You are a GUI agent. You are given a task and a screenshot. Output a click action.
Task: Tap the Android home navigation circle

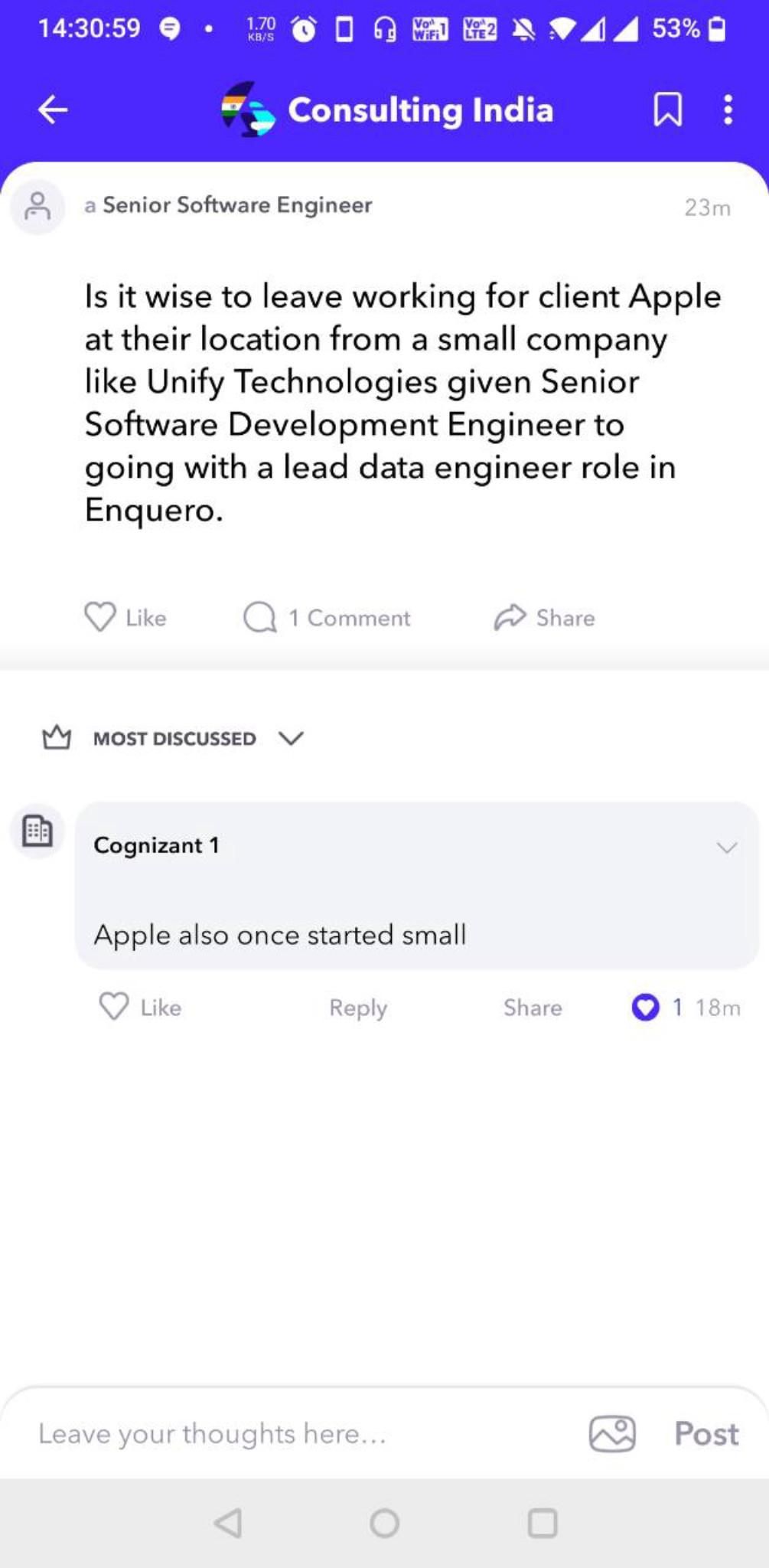384,1523
